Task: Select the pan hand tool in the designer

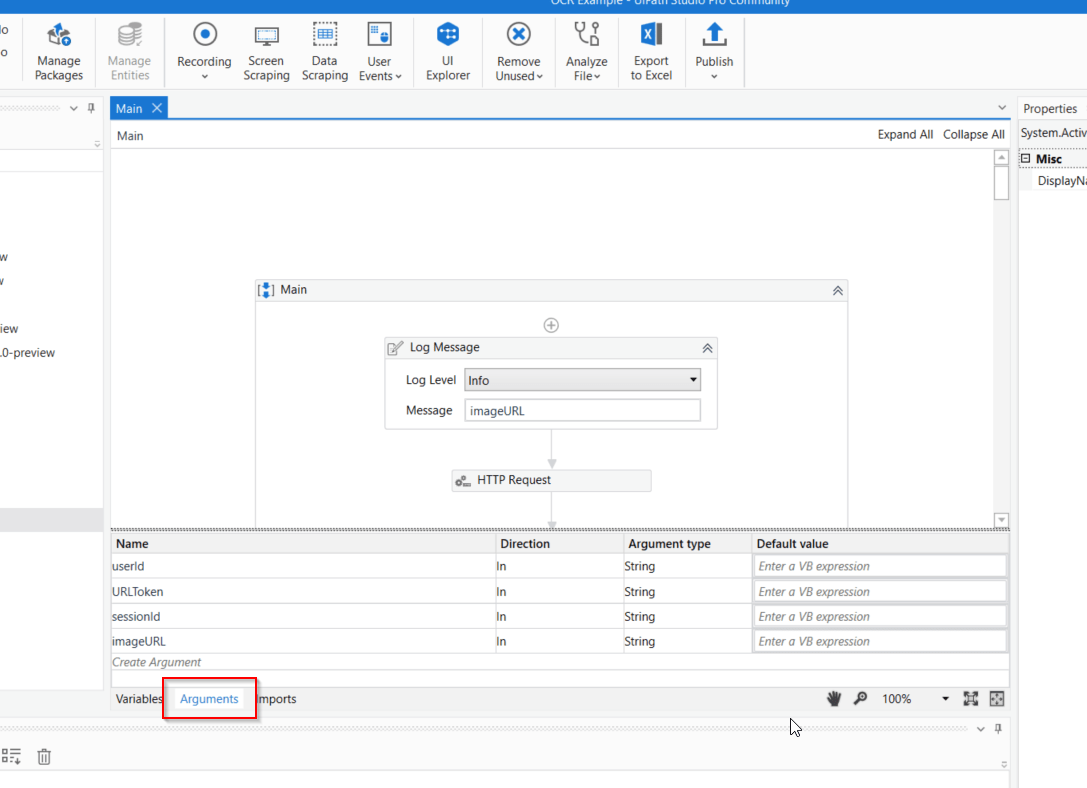Action: coord(835,698)
